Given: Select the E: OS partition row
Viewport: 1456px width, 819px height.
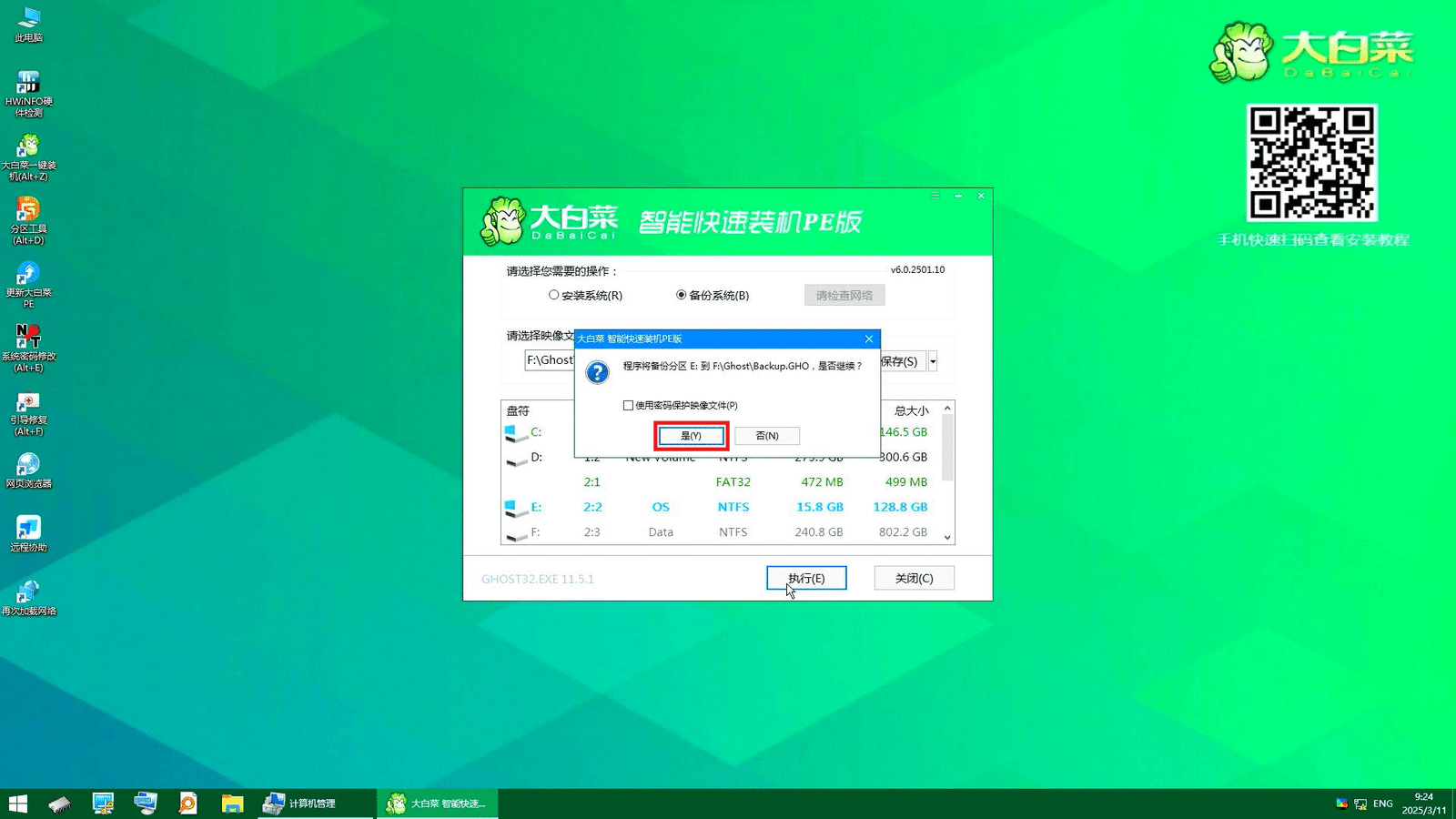Looking at the screenshot, I should pos(720,507).
